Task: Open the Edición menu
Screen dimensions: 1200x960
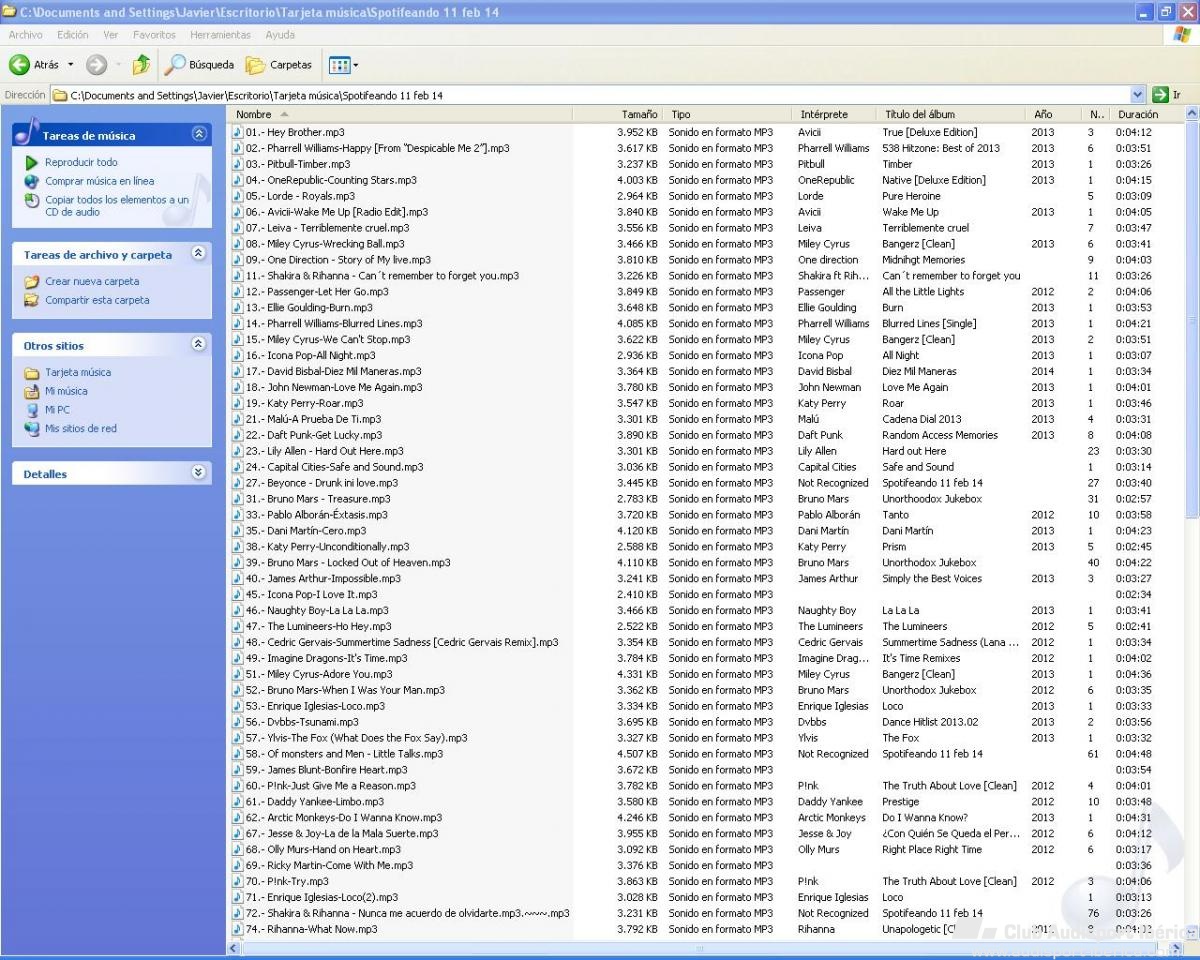Action: point(73,35)
